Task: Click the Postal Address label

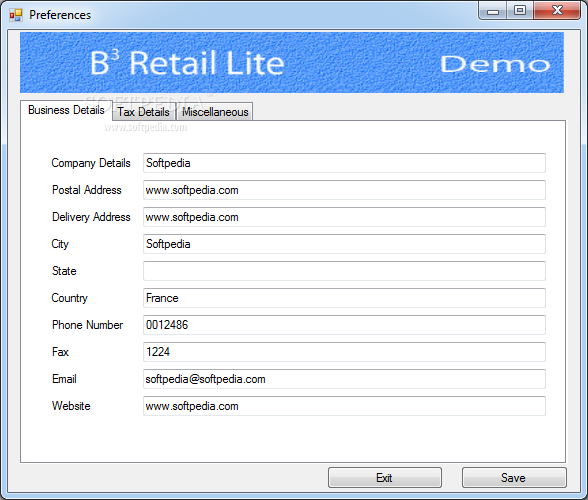Action: [x=87, y=190]
